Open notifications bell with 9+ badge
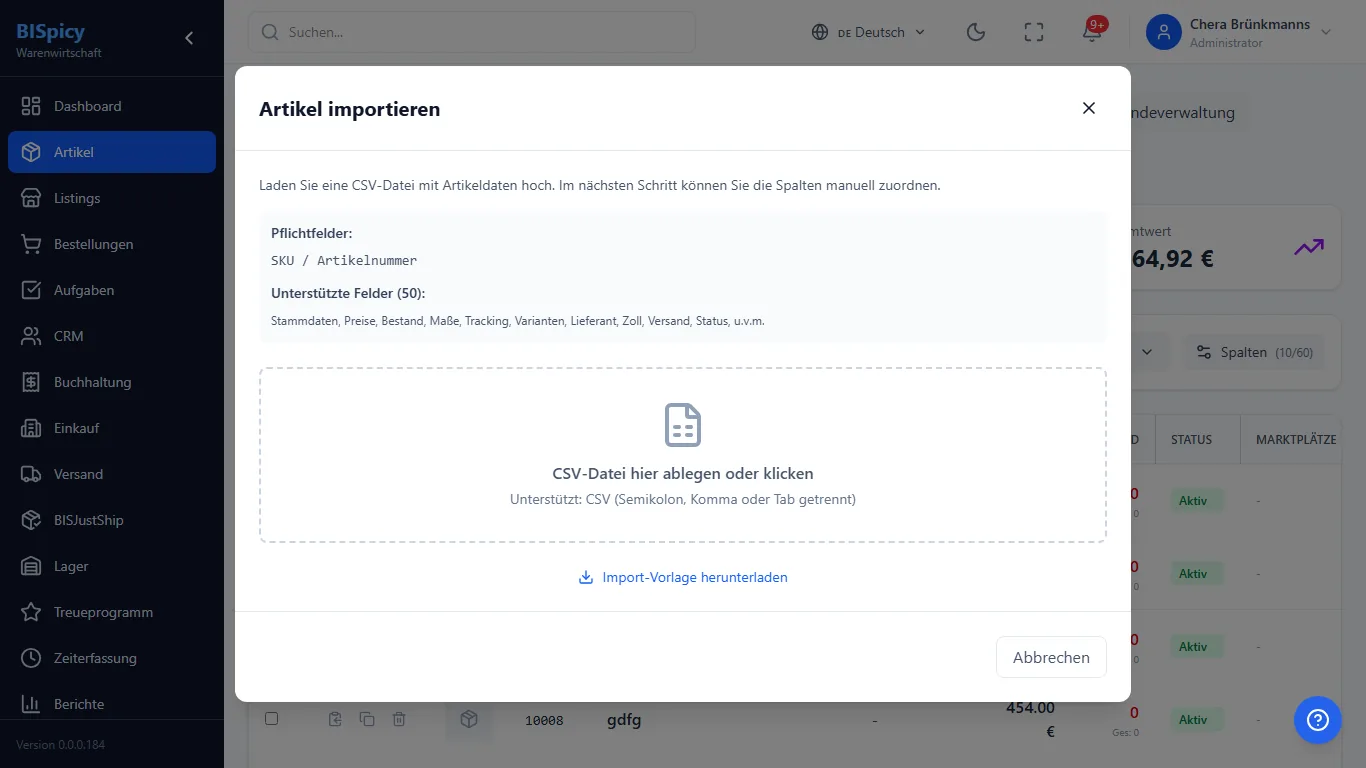 pos(1092,32)
